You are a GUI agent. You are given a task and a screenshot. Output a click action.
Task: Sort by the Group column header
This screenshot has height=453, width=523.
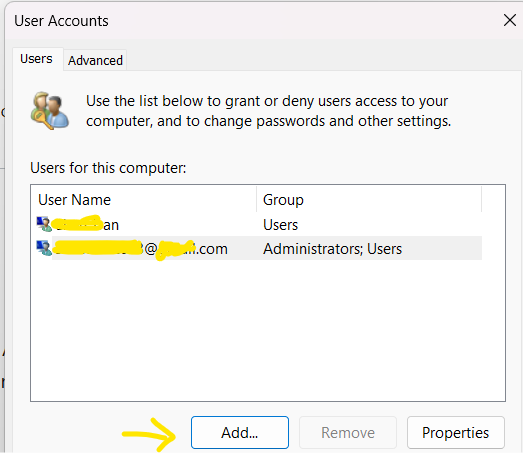[x=369, y=200]
